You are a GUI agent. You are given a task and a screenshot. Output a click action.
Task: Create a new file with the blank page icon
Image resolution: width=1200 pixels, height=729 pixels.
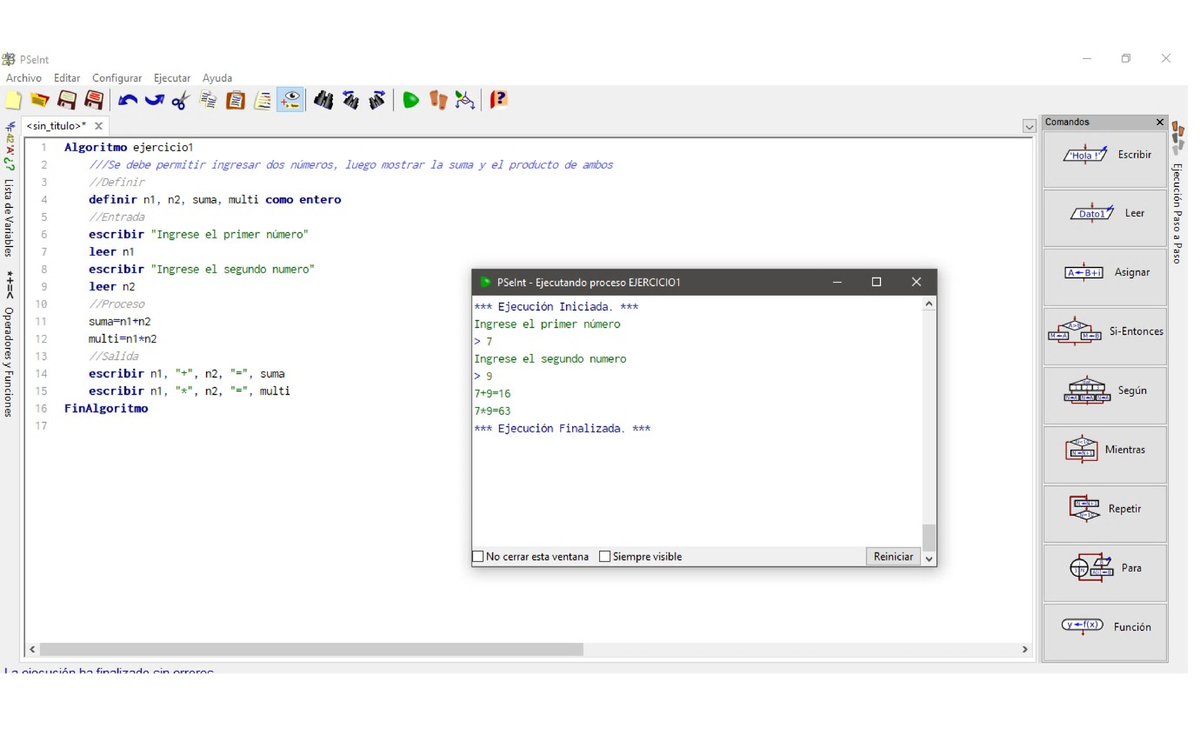click(14, 100)
